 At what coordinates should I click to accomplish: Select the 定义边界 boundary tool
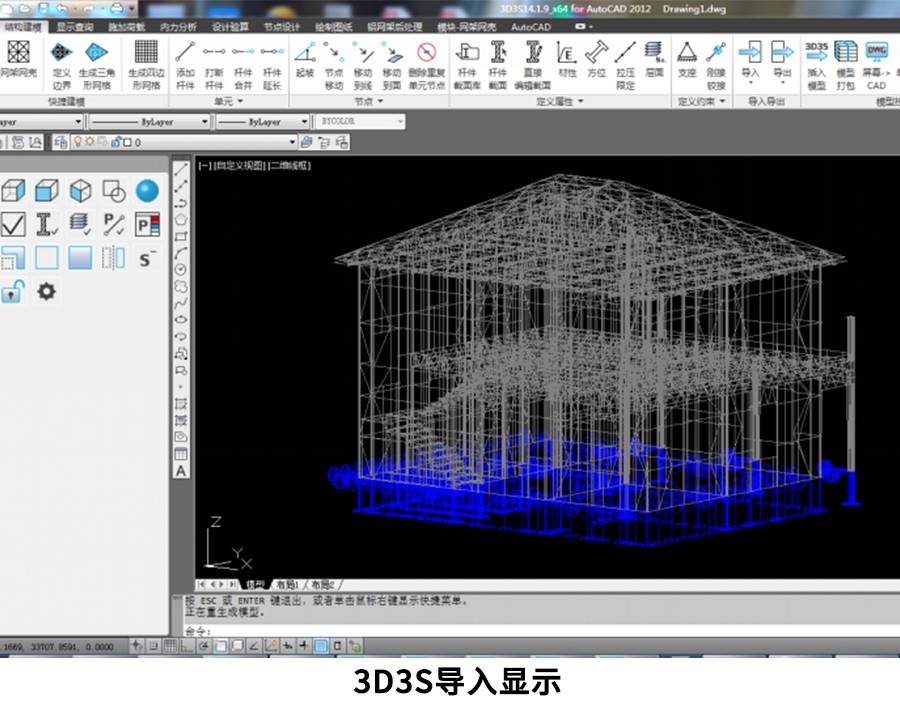click(x=61, y=65)
